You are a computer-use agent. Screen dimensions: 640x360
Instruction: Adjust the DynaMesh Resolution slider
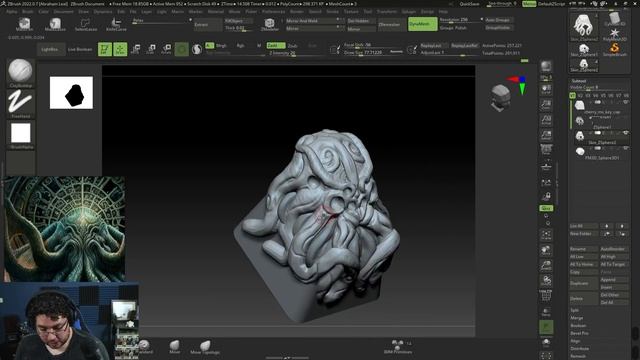(x=460, y=20)
